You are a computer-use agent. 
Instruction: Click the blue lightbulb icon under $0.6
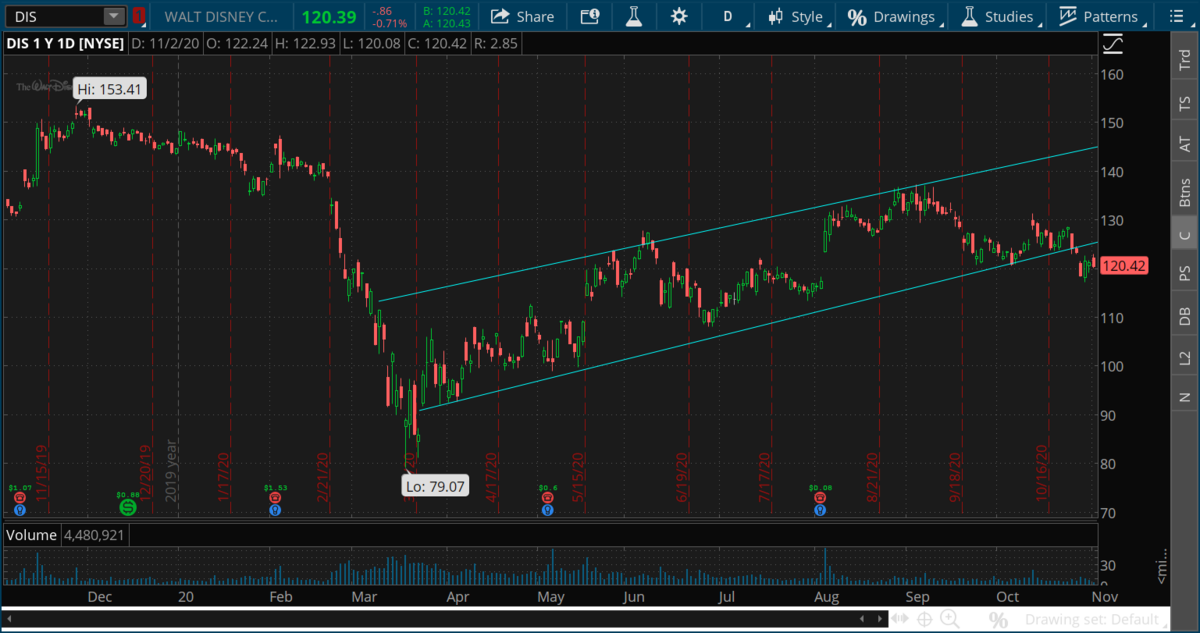[547, 510]
